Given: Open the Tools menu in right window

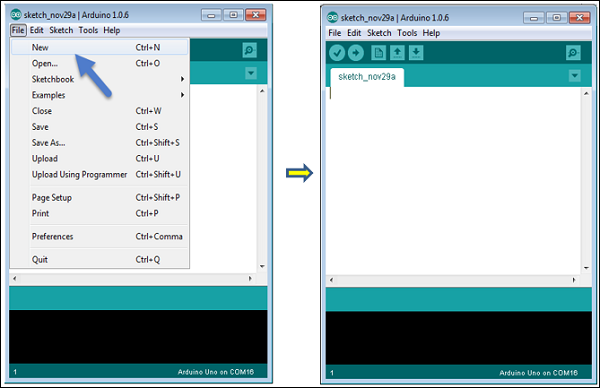Looking at the screenshot, I should tap(407, 33).
